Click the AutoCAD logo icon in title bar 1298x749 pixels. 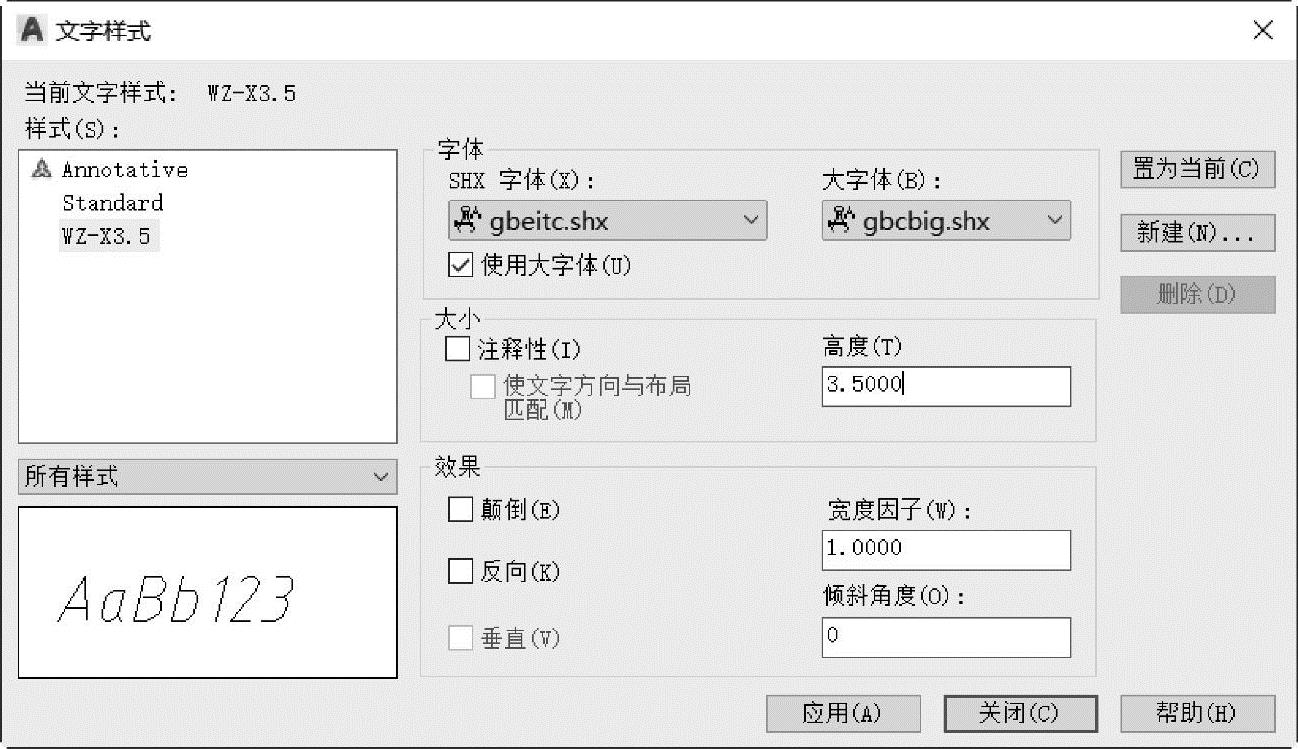(x=33, y=31)
